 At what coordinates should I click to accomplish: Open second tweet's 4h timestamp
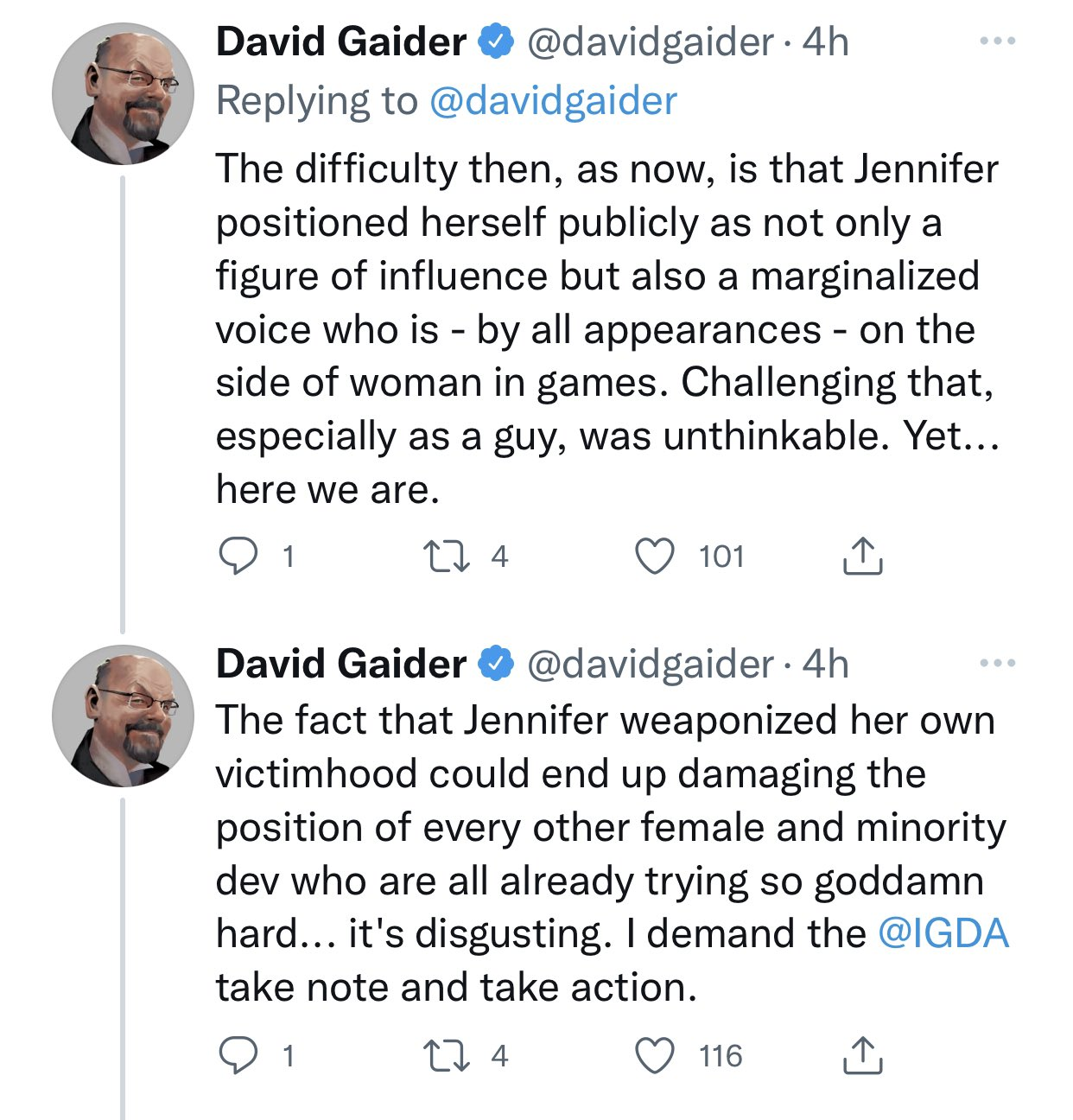[x=825, y=664]
